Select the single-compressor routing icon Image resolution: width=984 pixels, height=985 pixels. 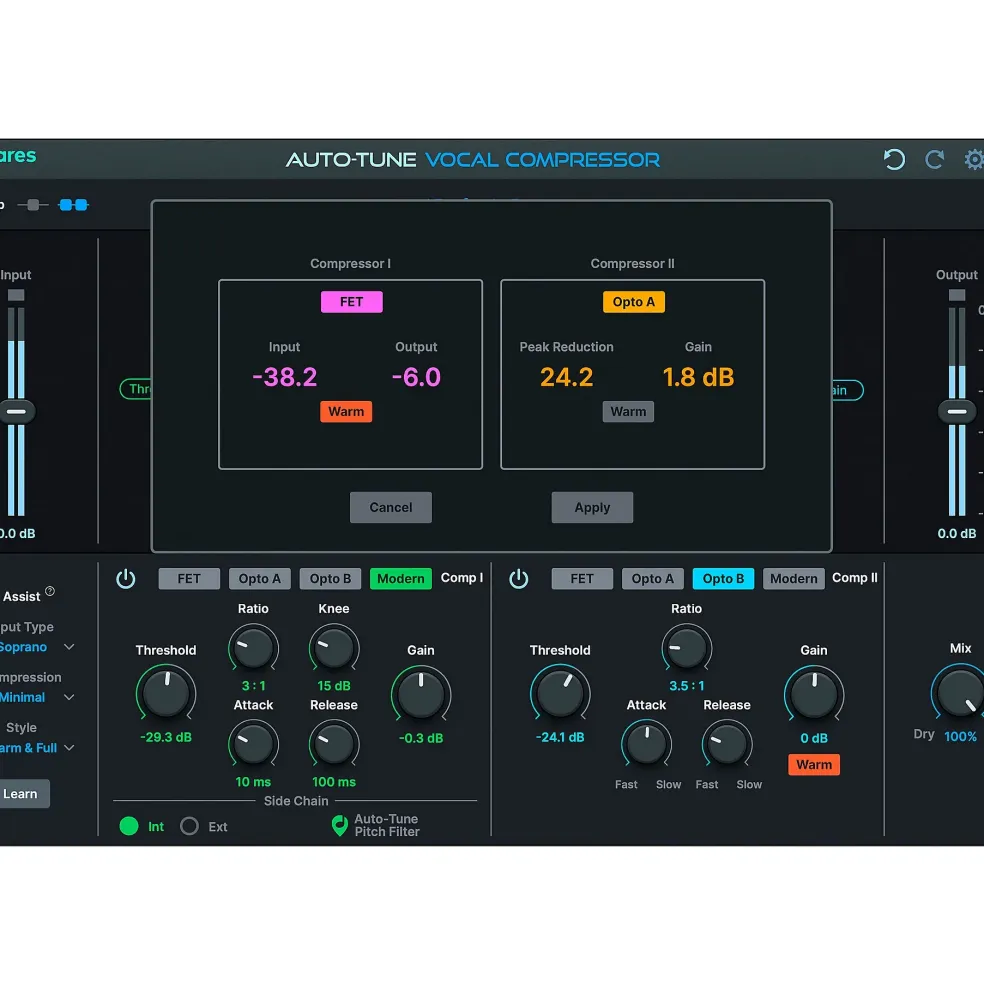point(33,205)
